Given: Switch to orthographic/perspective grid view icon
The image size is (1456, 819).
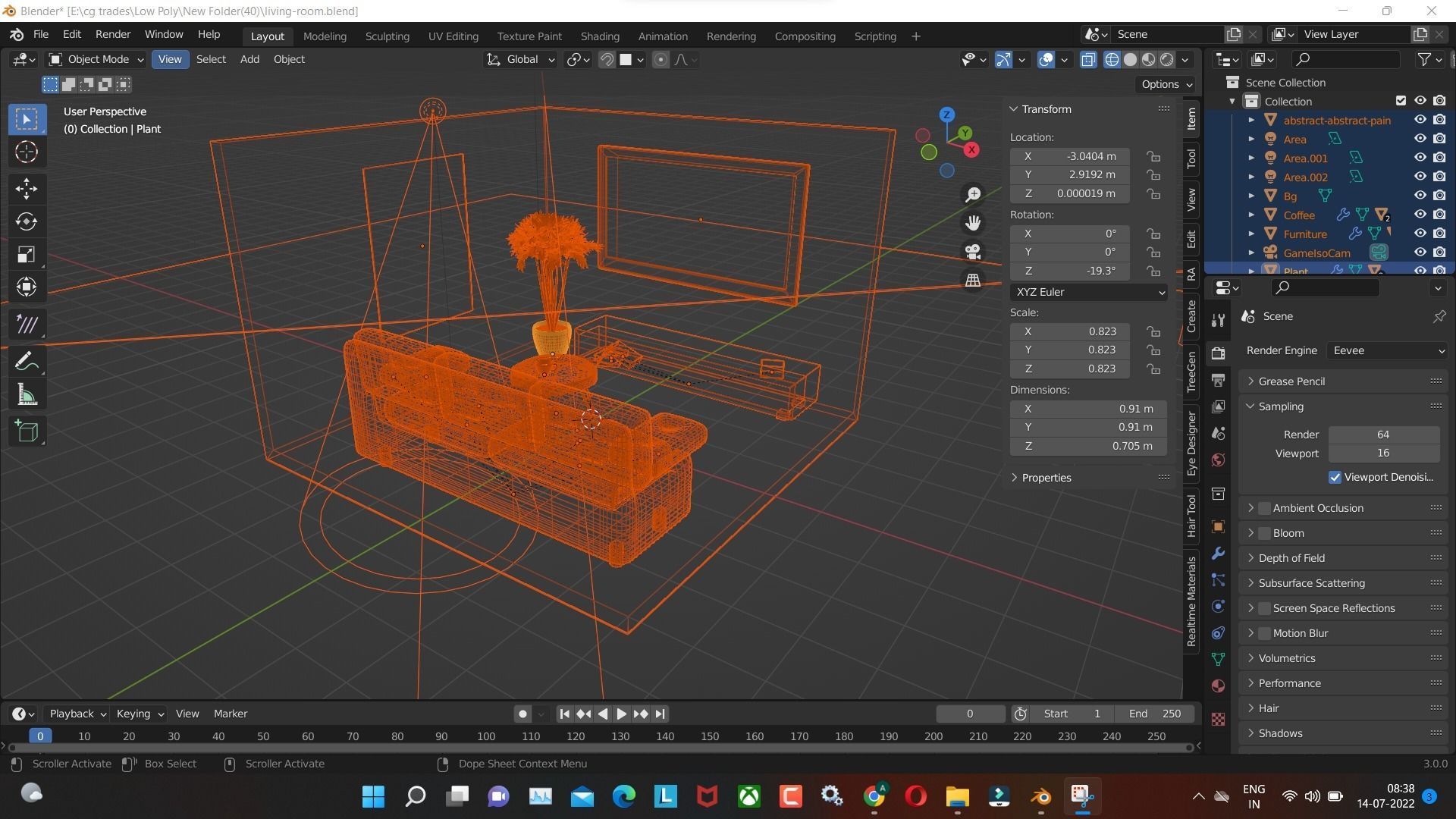Looking at the screenshot, I should tap(973, 281).
